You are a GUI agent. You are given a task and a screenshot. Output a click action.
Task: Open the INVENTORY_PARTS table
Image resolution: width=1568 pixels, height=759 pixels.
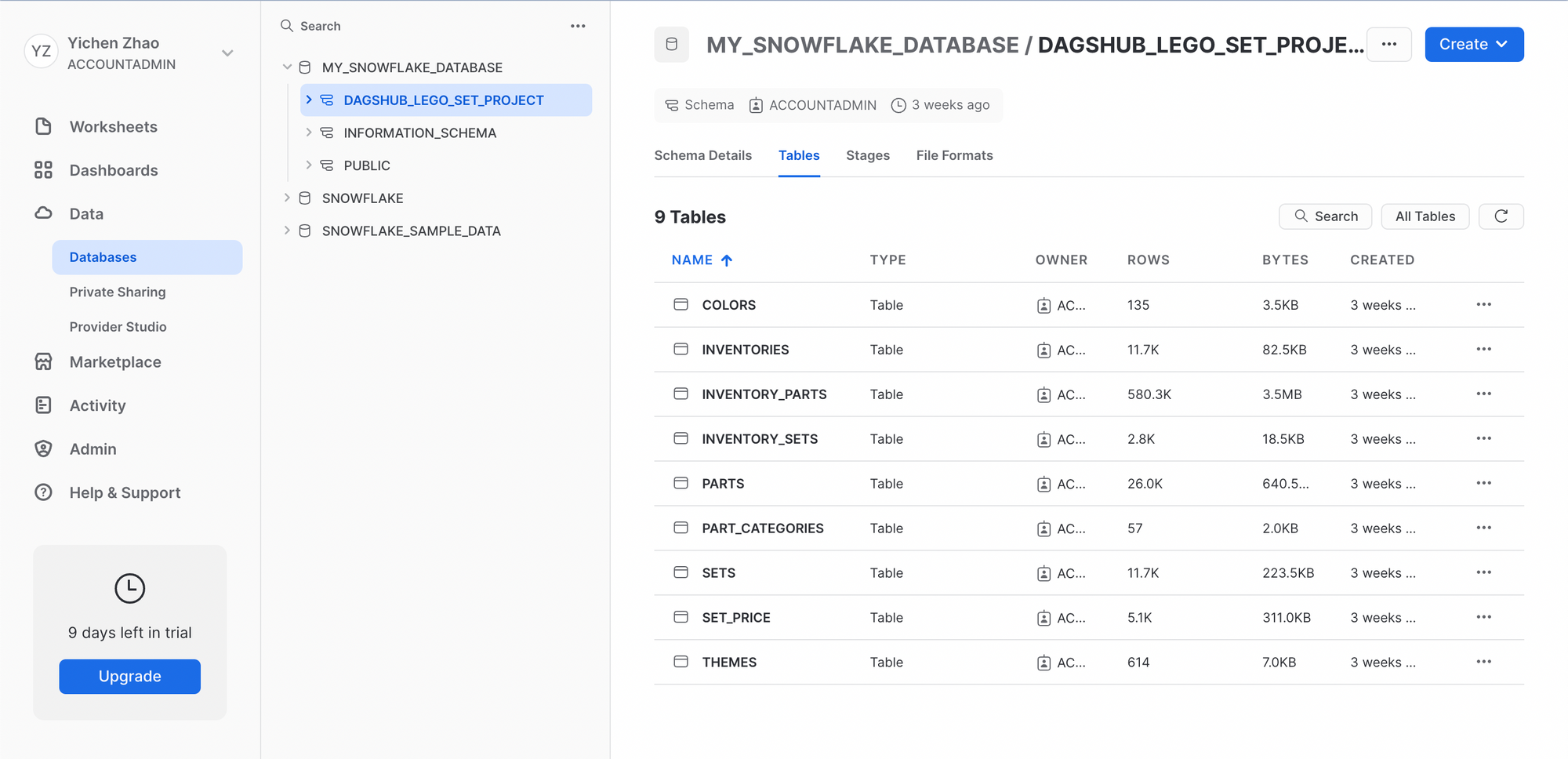pyautogui.click(x=764, y=394)
